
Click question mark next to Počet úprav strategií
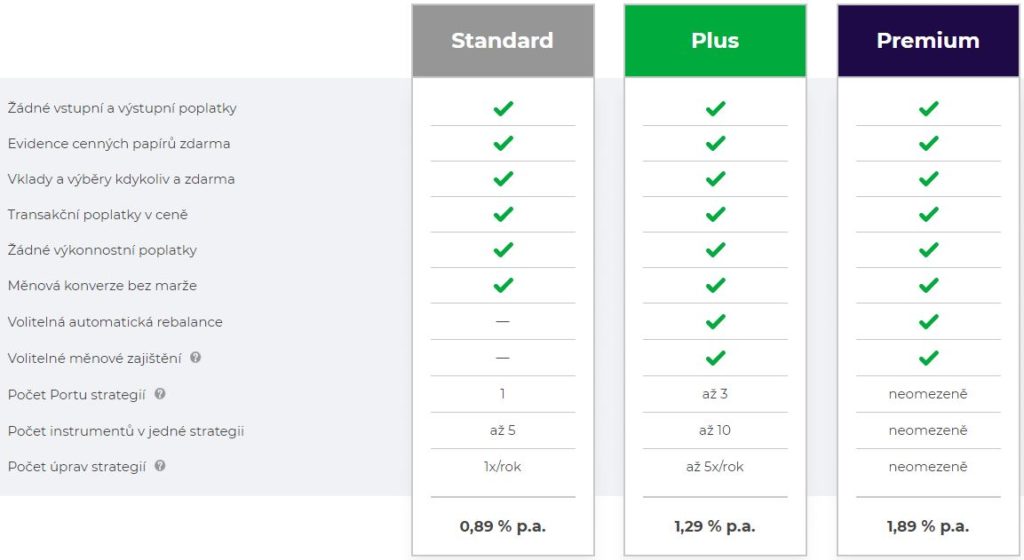160,466
